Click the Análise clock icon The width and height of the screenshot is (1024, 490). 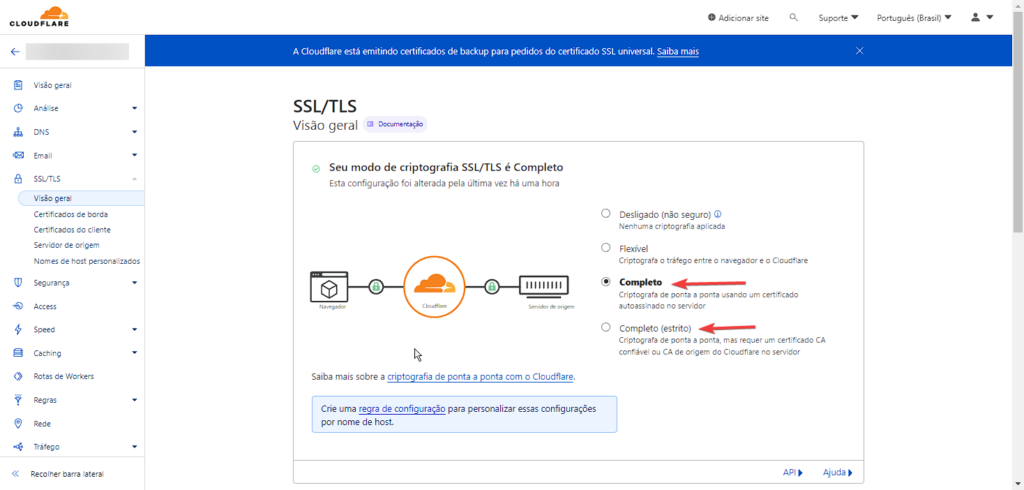(x=18, y=108)
